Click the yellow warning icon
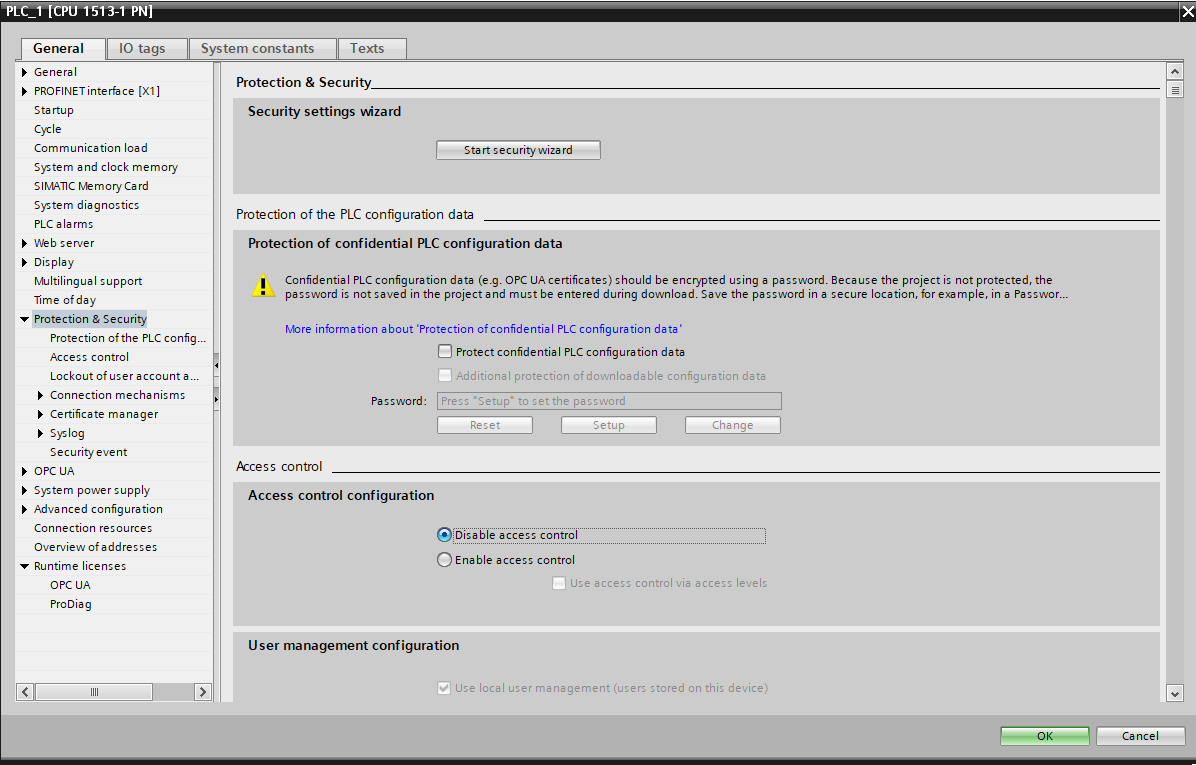This screenshot has height=765, width=1196. pos(263,286)
